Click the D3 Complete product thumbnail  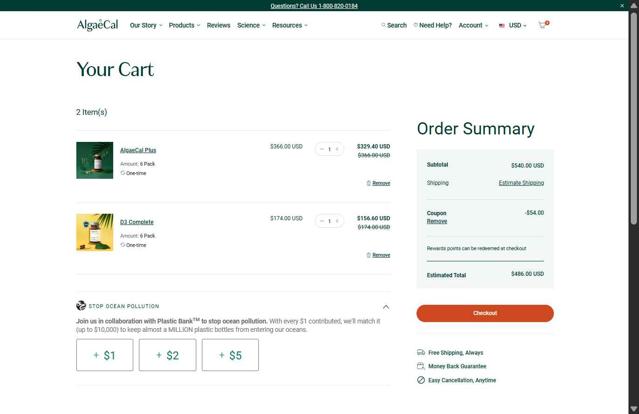click(95, 232)
